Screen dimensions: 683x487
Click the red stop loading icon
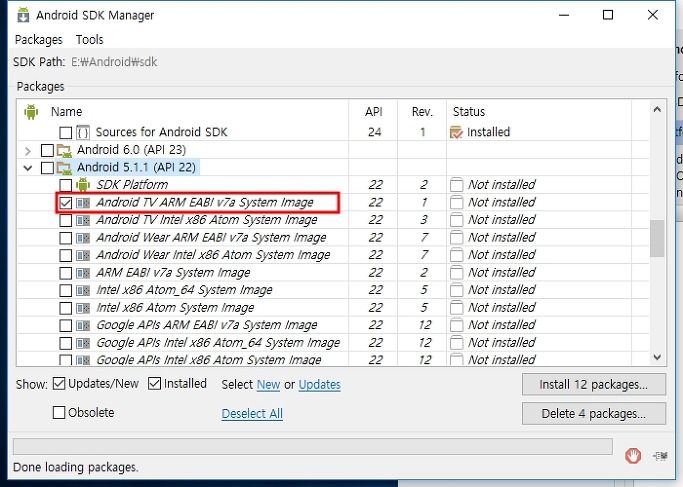click(x=633, y=456)
